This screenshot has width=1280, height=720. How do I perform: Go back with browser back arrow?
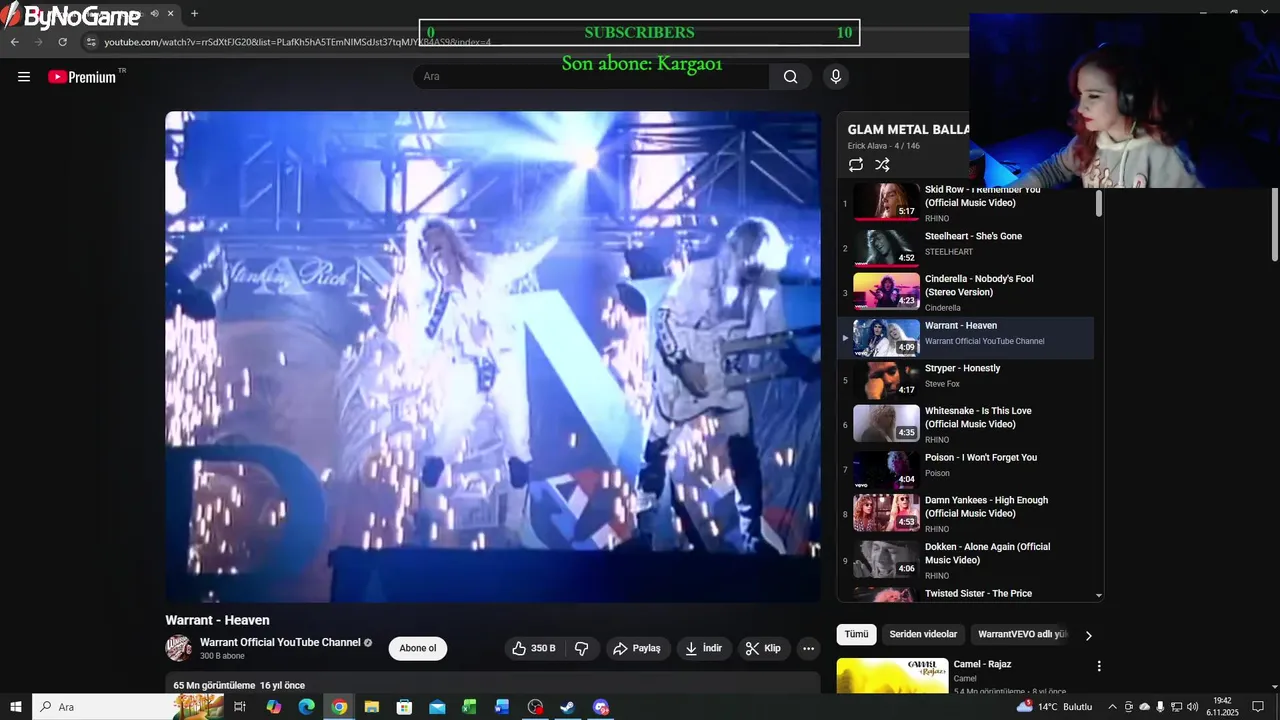tap(15, 42)
